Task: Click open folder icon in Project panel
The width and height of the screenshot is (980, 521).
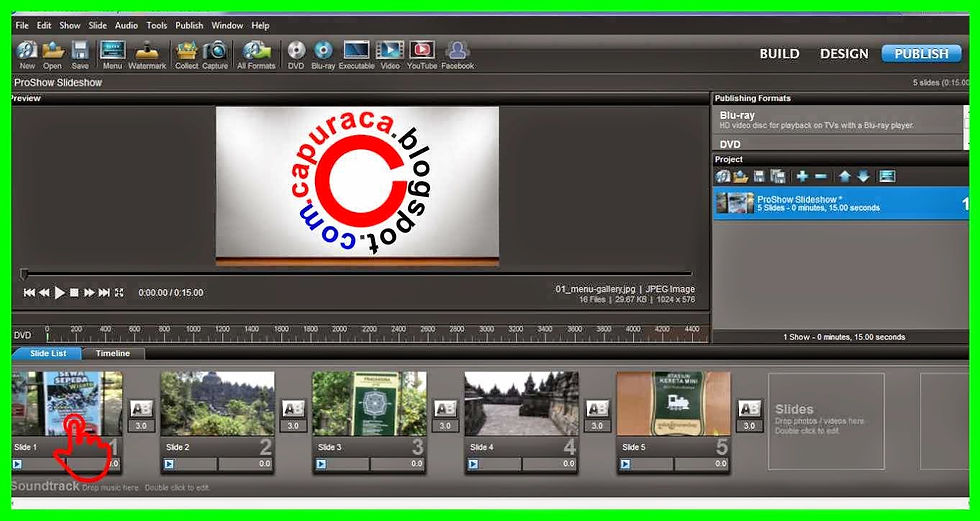Action: pyautogui.click(x=741, y=177)
